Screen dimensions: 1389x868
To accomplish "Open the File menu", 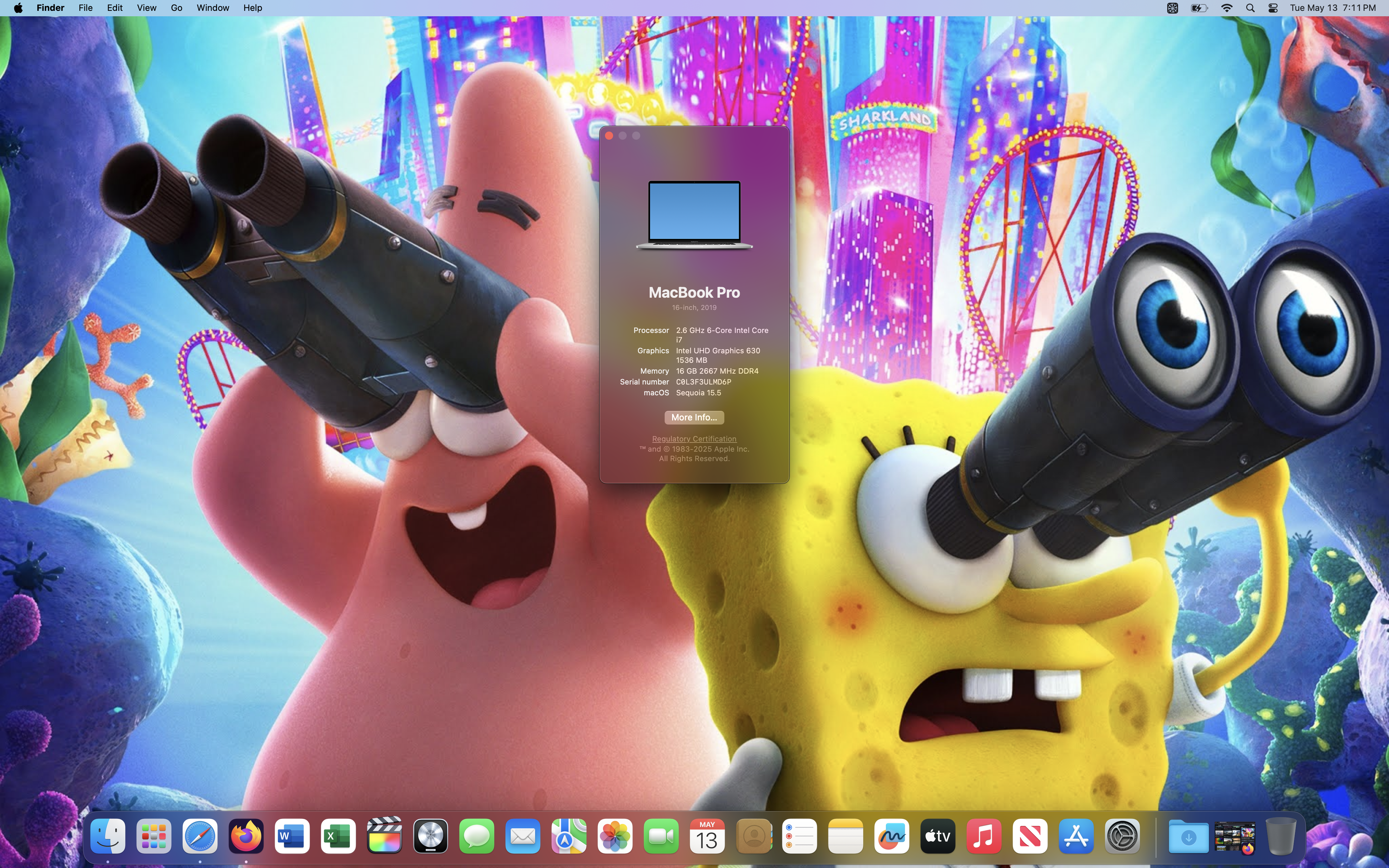I will pos(85,8).
